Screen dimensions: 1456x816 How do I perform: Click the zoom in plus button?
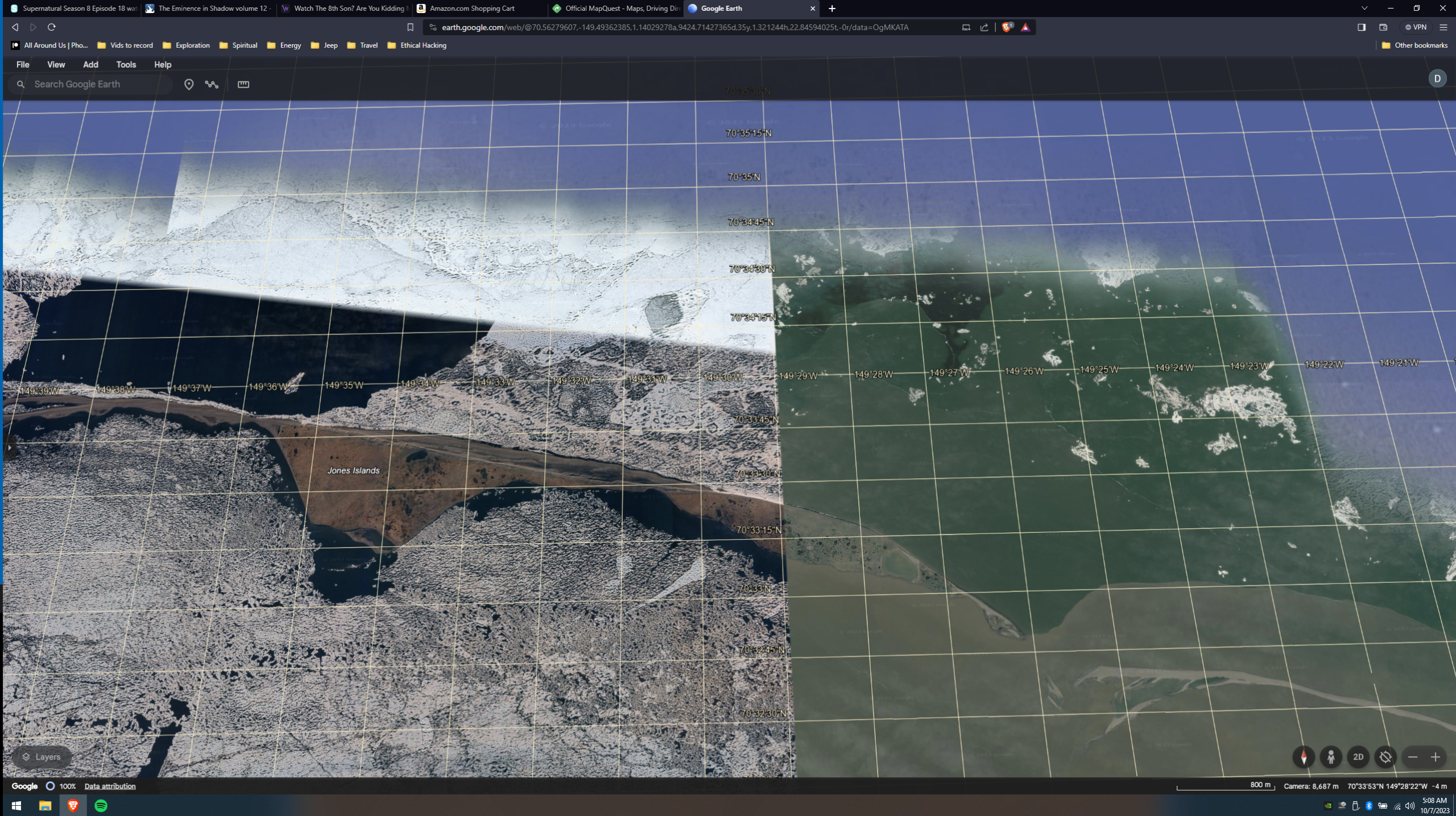(x=1436, y=757)
